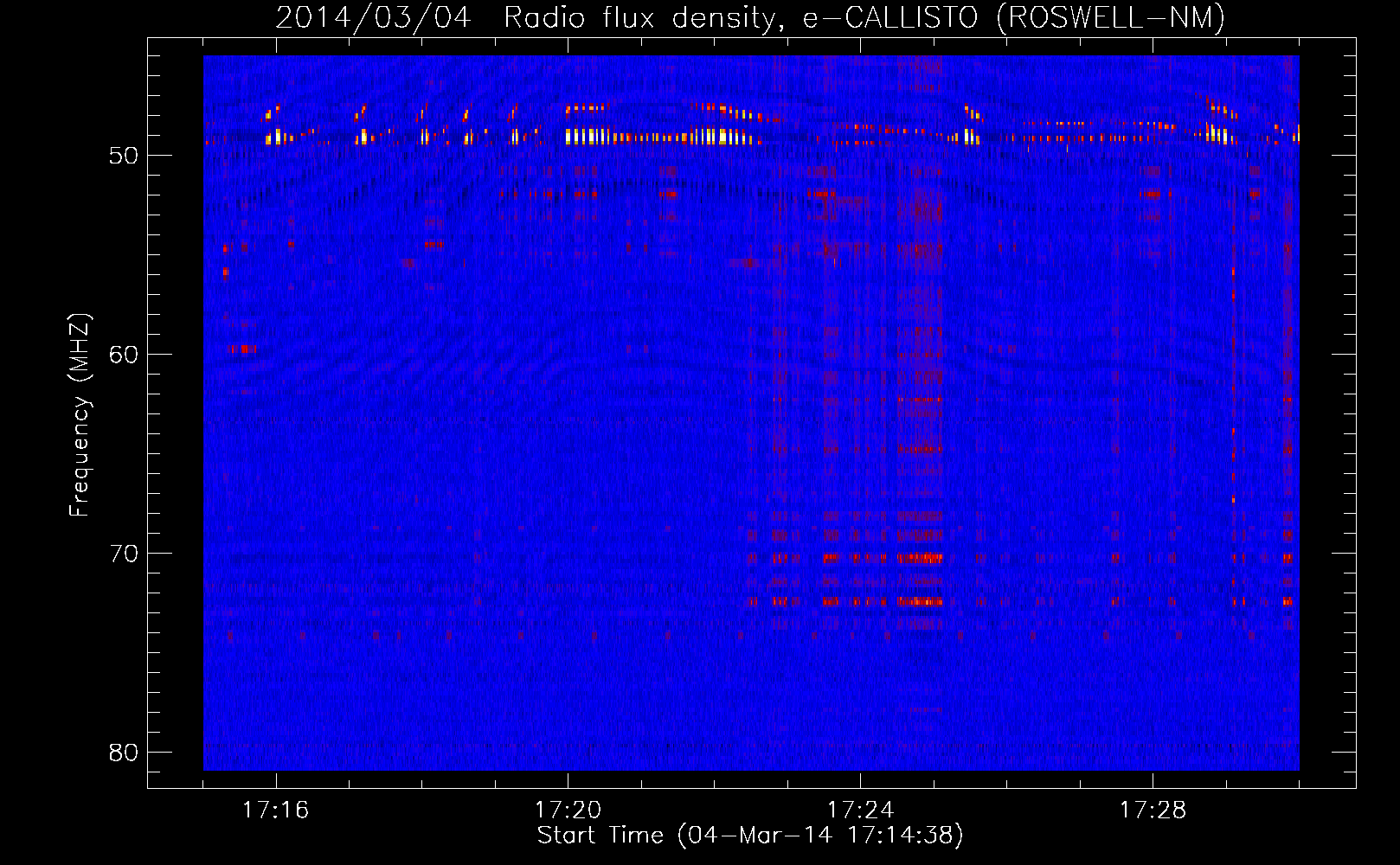Click the 04-Mar-14 17:14:38 start timestamp
1400x865 pixels.
click(820, 836)
